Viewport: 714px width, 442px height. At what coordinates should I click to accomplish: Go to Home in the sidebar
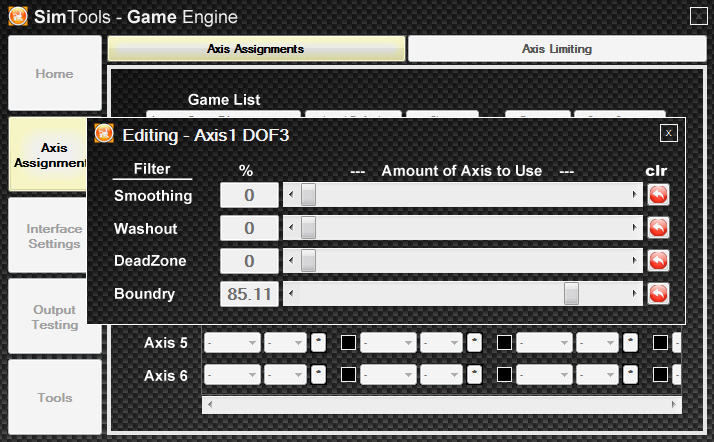tap(55, 73)
